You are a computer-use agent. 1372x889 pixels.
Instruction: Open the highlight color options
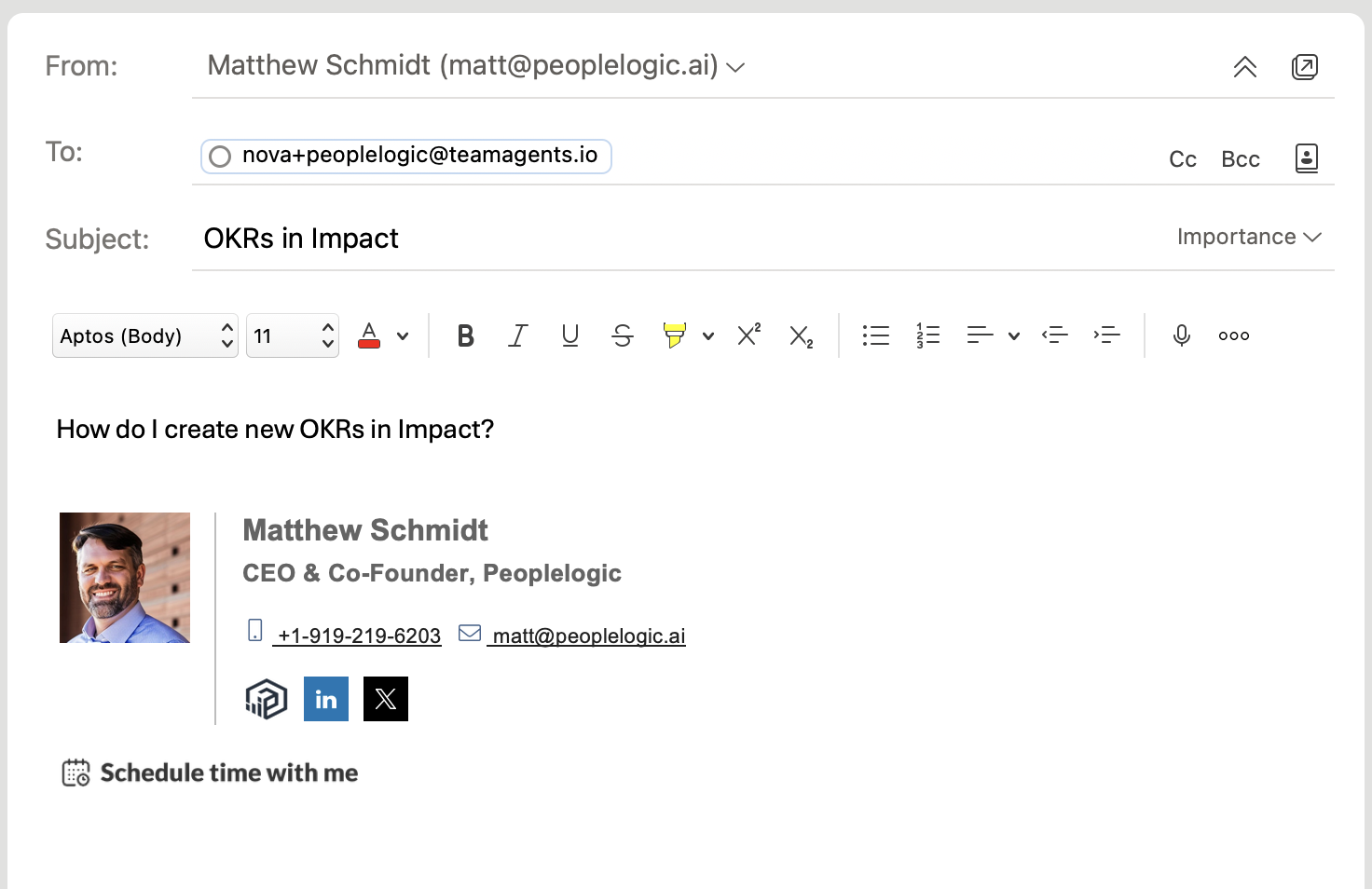tap(708, 335)
